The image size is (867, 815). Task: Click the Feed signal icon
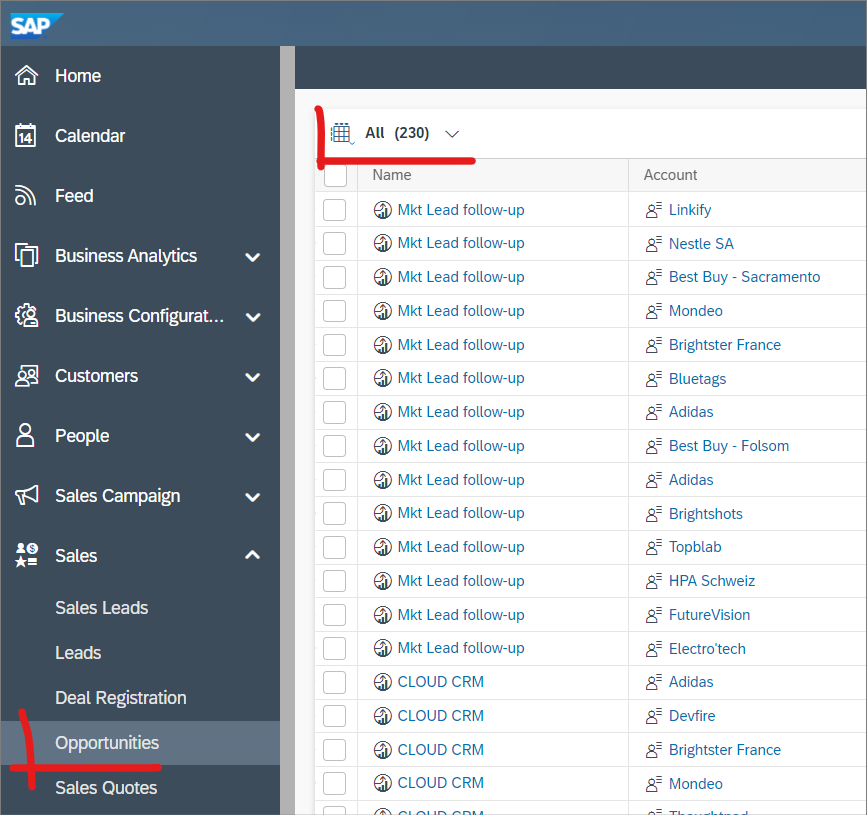(27, 196)
